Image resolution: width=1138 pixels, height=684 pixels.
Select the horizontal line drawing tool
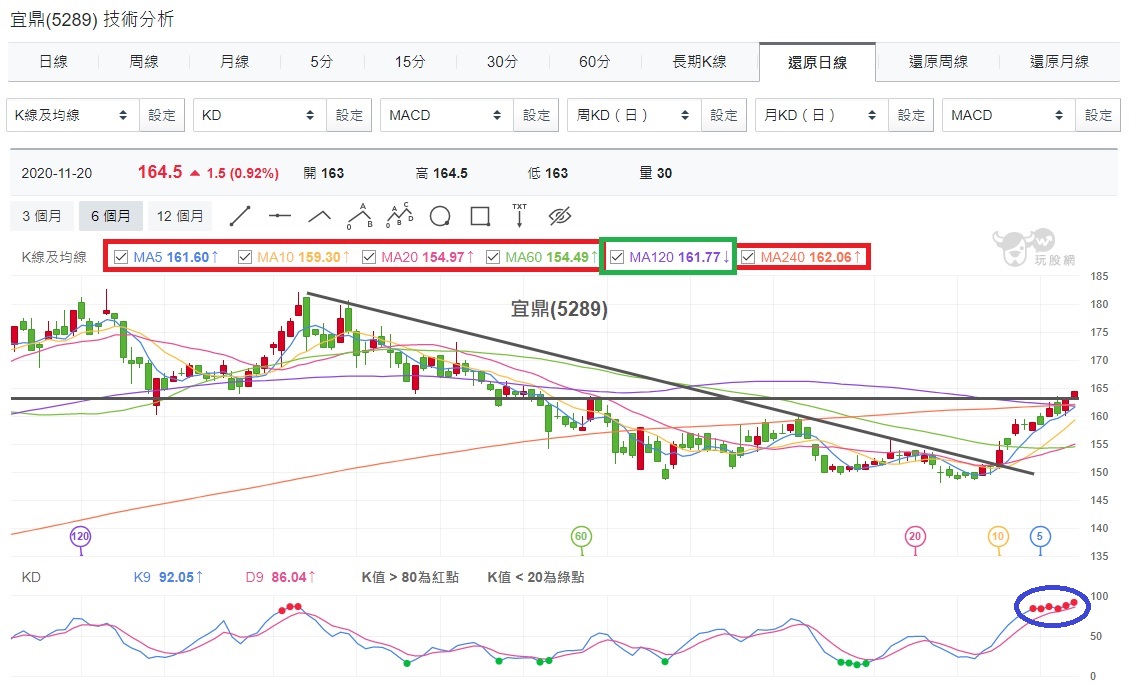[279, 216]
